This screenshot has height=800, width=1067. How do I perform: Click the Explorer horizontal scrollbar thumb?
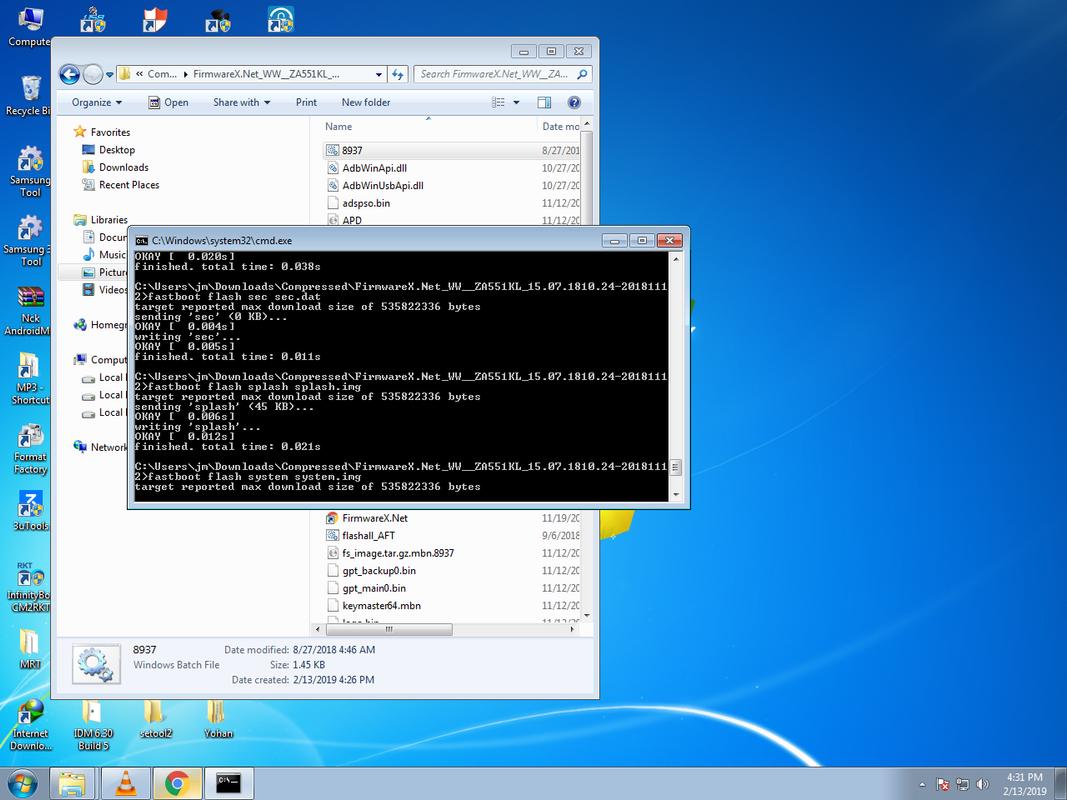(x=389, y=630)
